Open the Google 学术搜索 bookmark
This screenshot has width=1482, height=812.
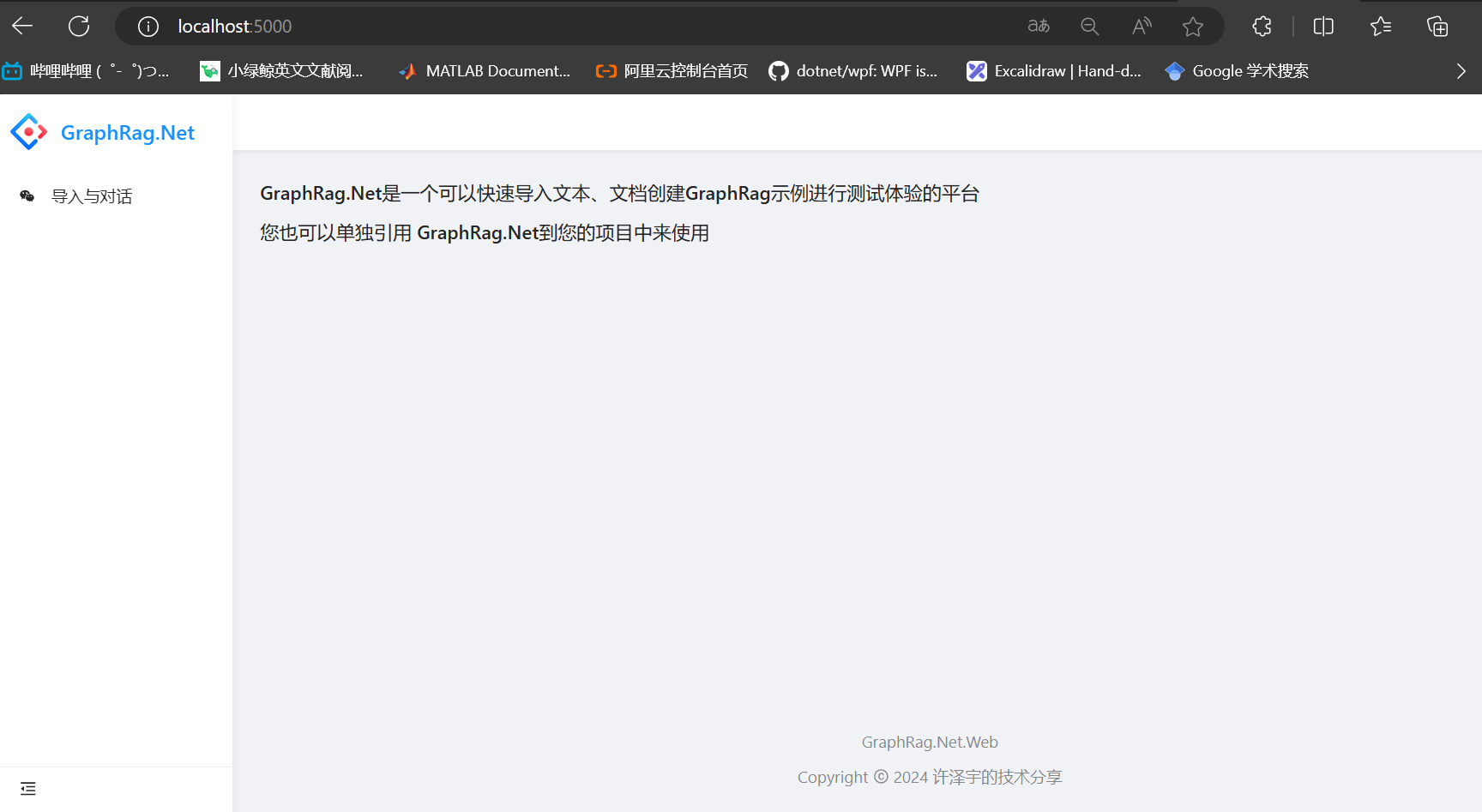click(x=1237, y=71)
